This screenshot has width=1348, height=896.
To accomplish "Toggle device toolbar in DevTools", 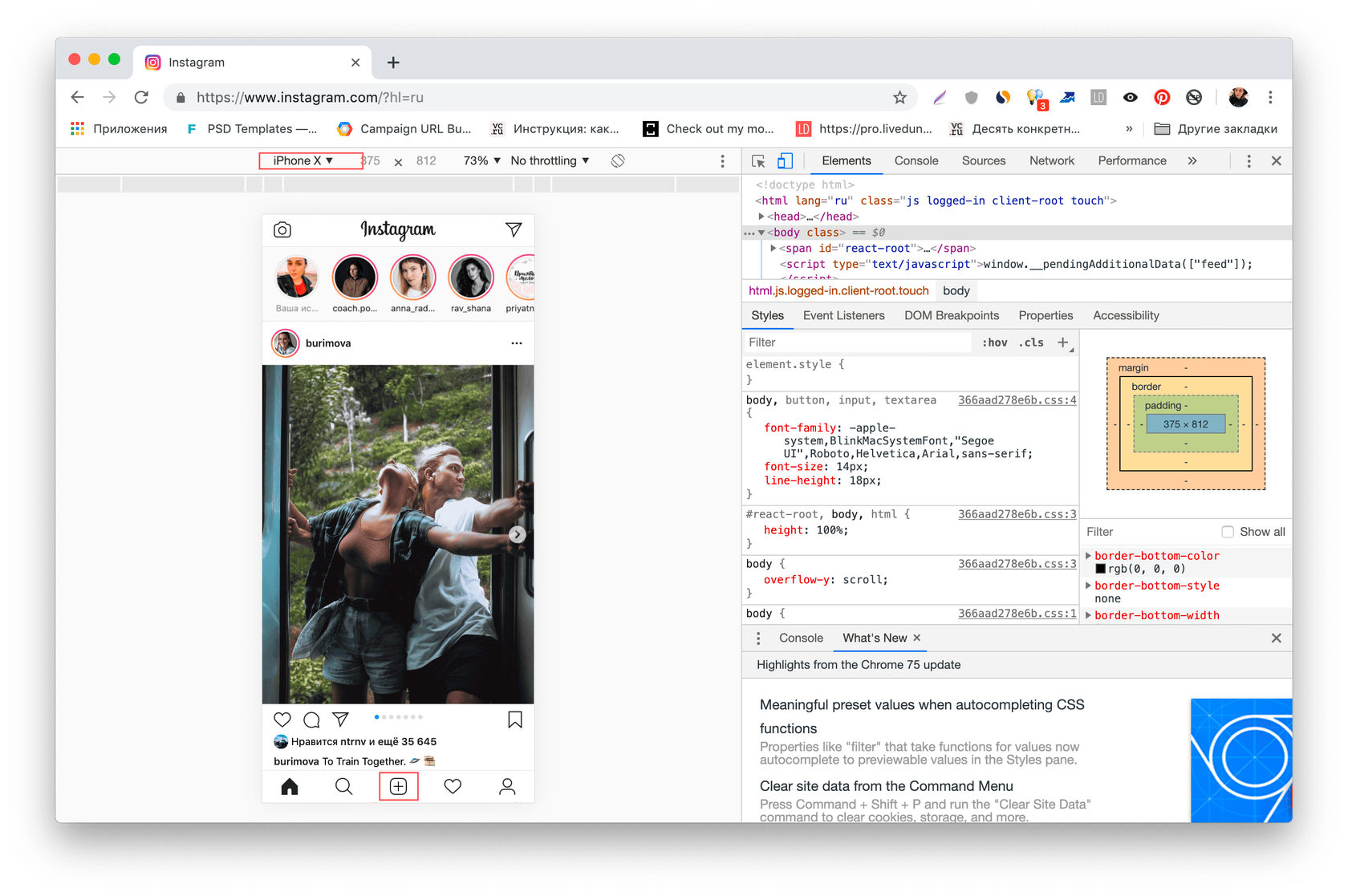I will click(x=785, y=160).
